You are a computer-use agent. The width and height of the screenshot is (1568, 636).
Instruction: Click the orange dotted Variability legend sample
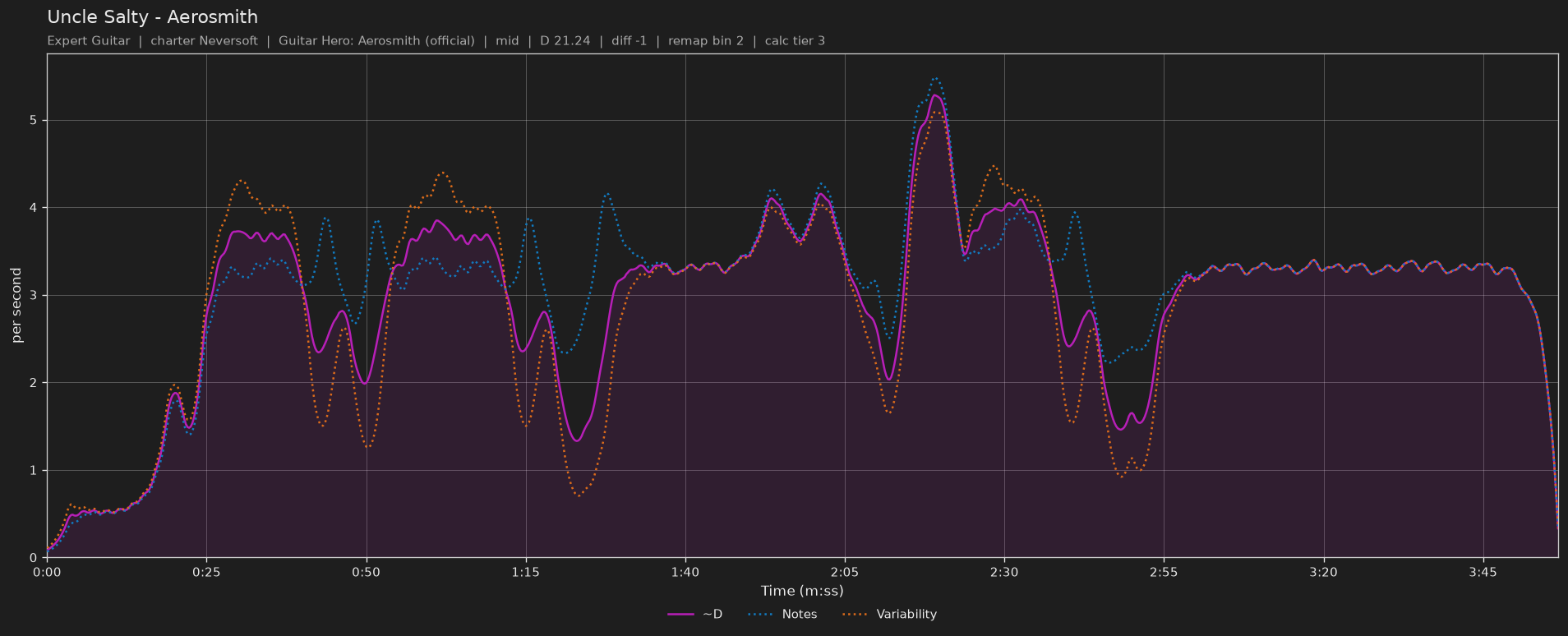click(x=855, y=614)
